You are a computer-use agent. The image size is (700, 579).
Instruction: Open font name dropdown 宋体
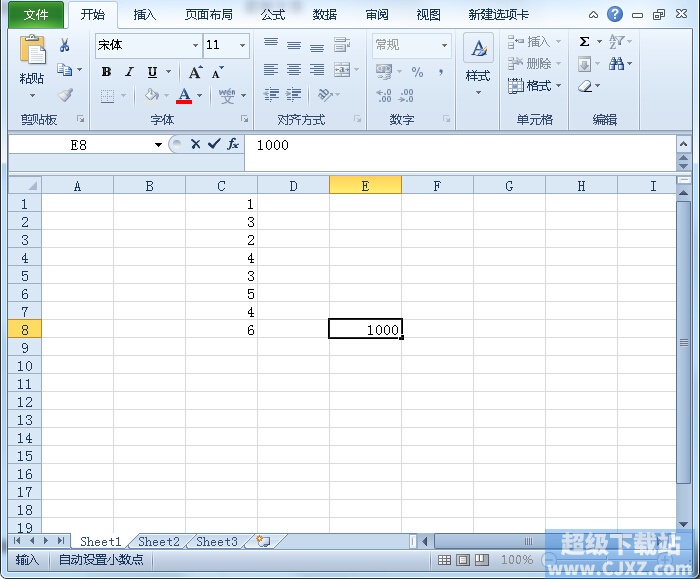pyautogui.click(x=195, y=46)
